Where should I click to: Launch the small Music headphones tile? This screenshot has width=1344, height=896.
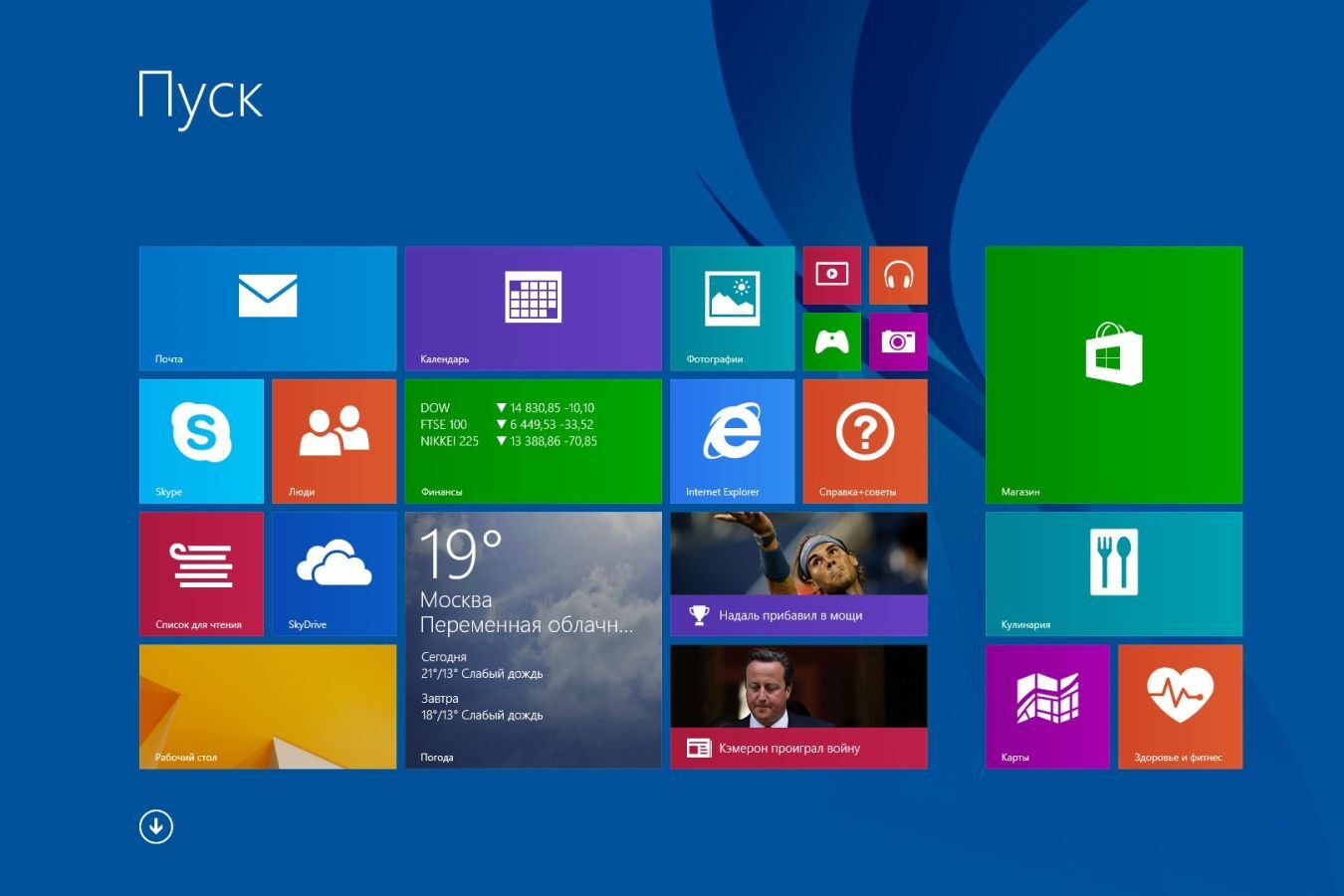(x=898, y=275)
